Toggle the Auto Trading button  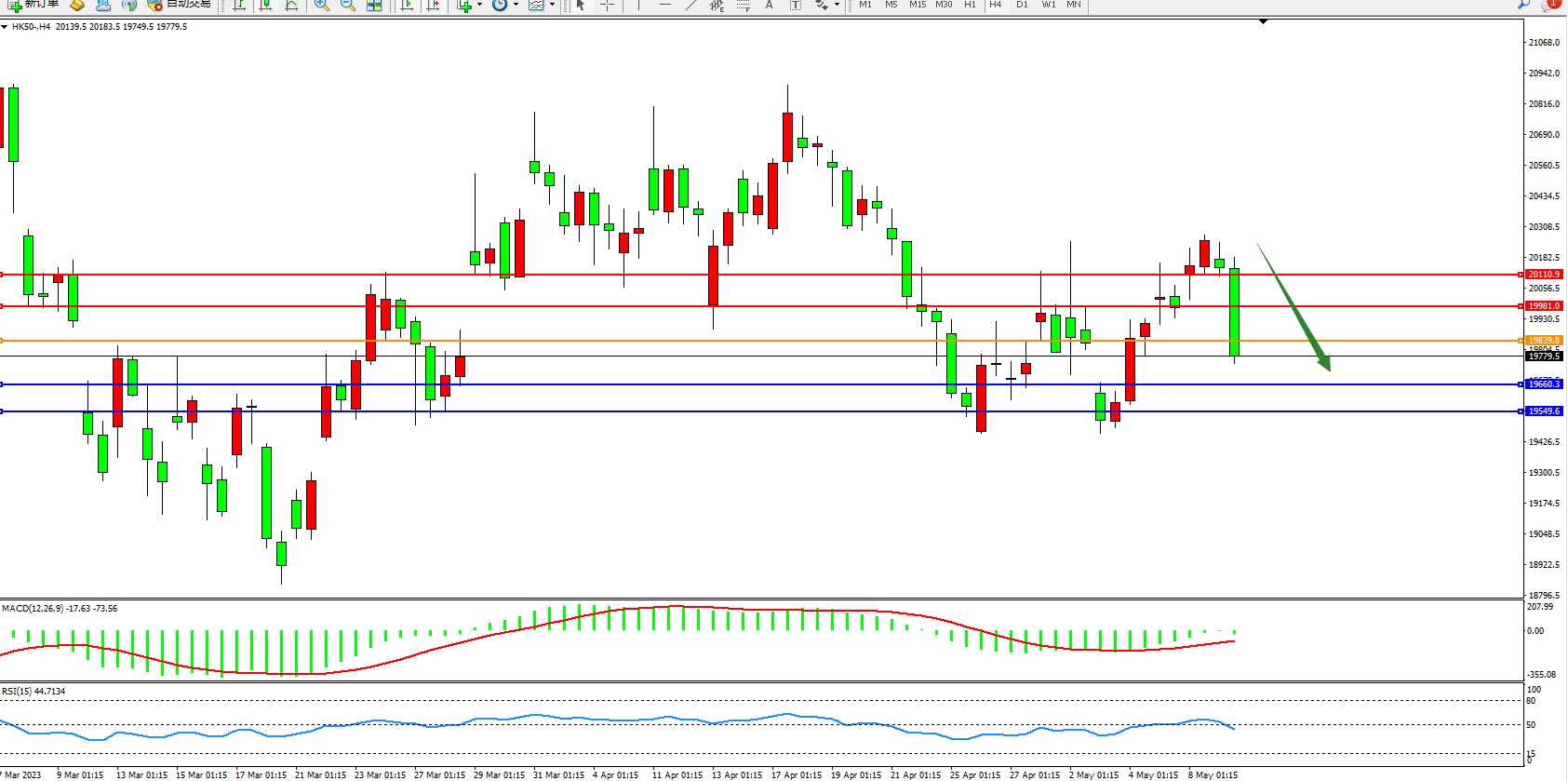(180, 5)
